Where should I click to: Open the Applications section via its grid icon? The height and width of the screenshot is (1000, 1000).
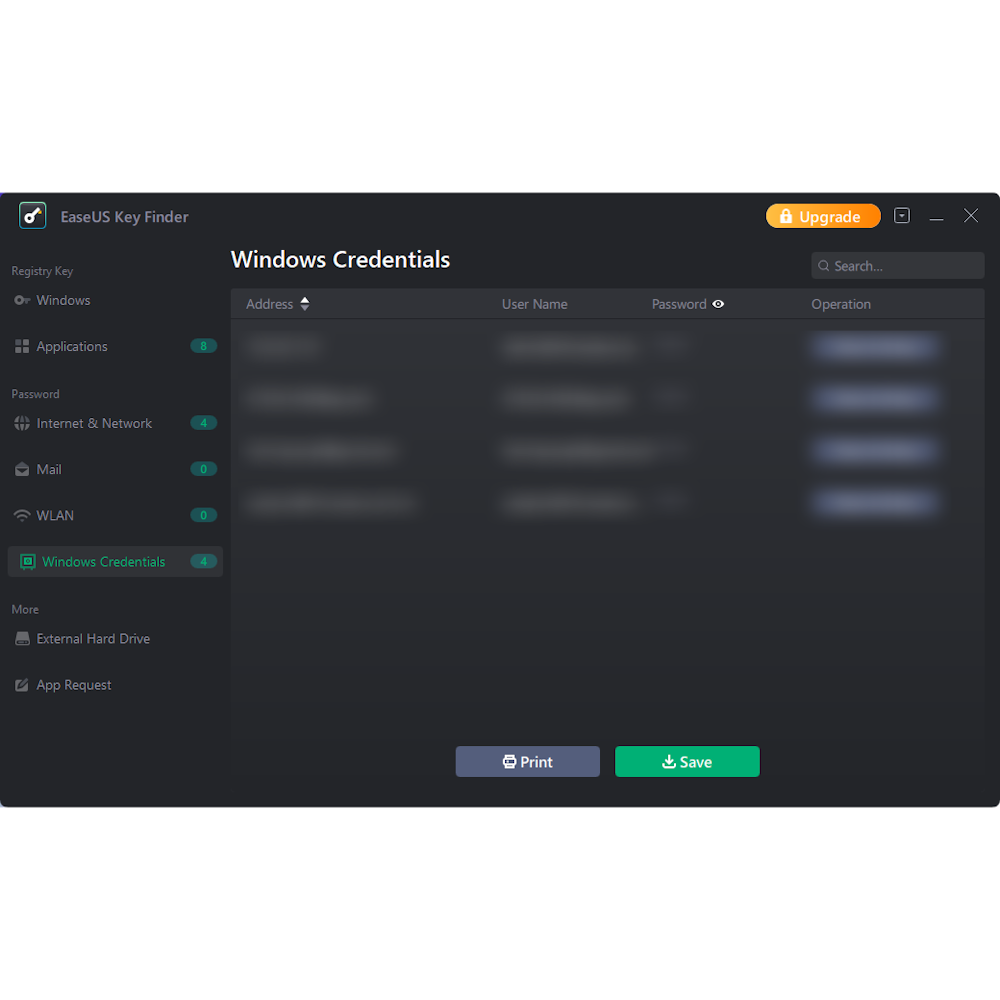22,346
